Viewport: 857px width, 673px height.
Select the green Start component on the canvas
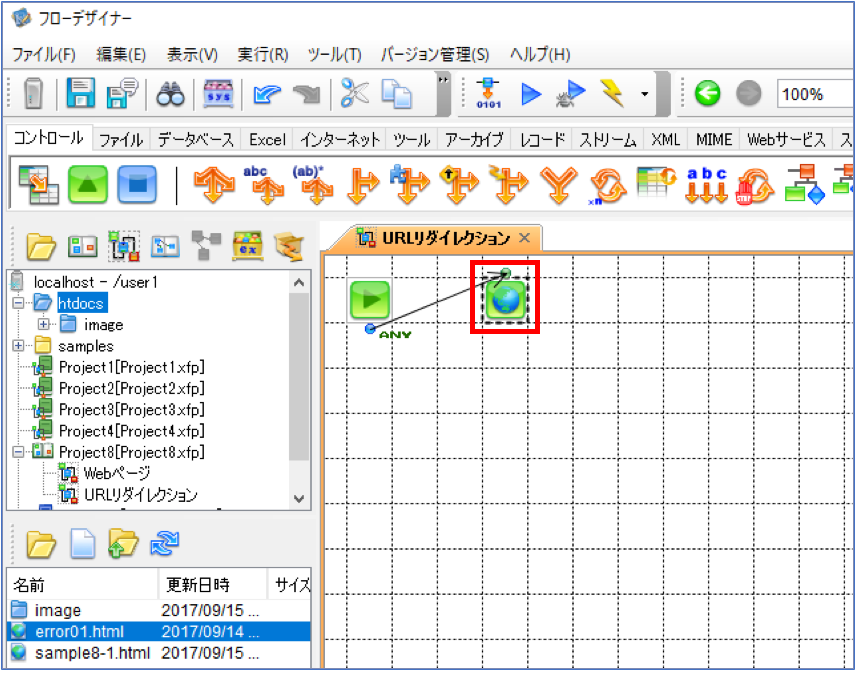point(369,300)
